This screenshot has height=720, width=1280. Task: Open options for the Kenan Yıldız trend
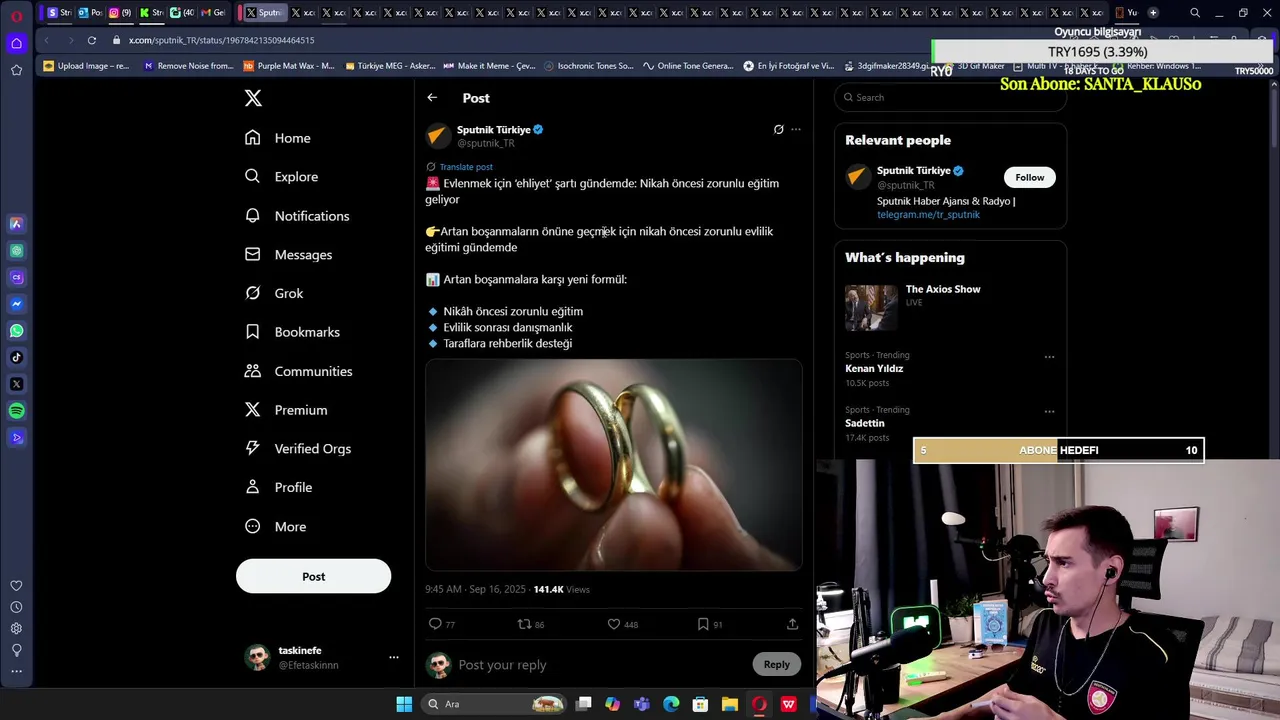pos(1049,356)
